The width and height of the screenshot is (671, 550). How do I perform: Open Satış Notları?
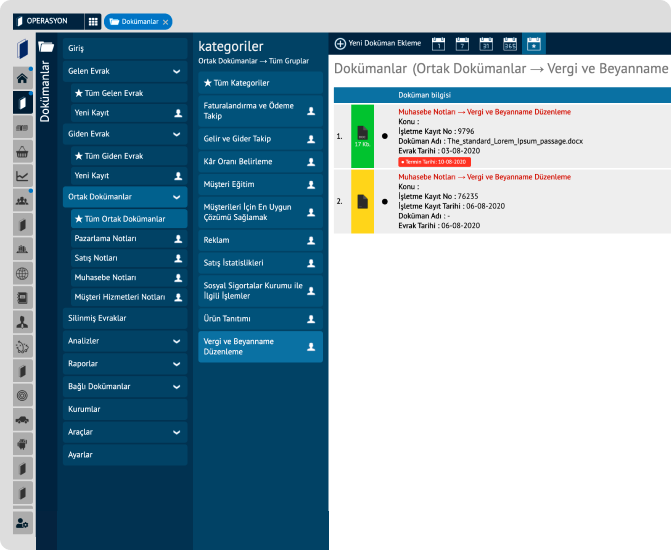click(x=129, y=258)
